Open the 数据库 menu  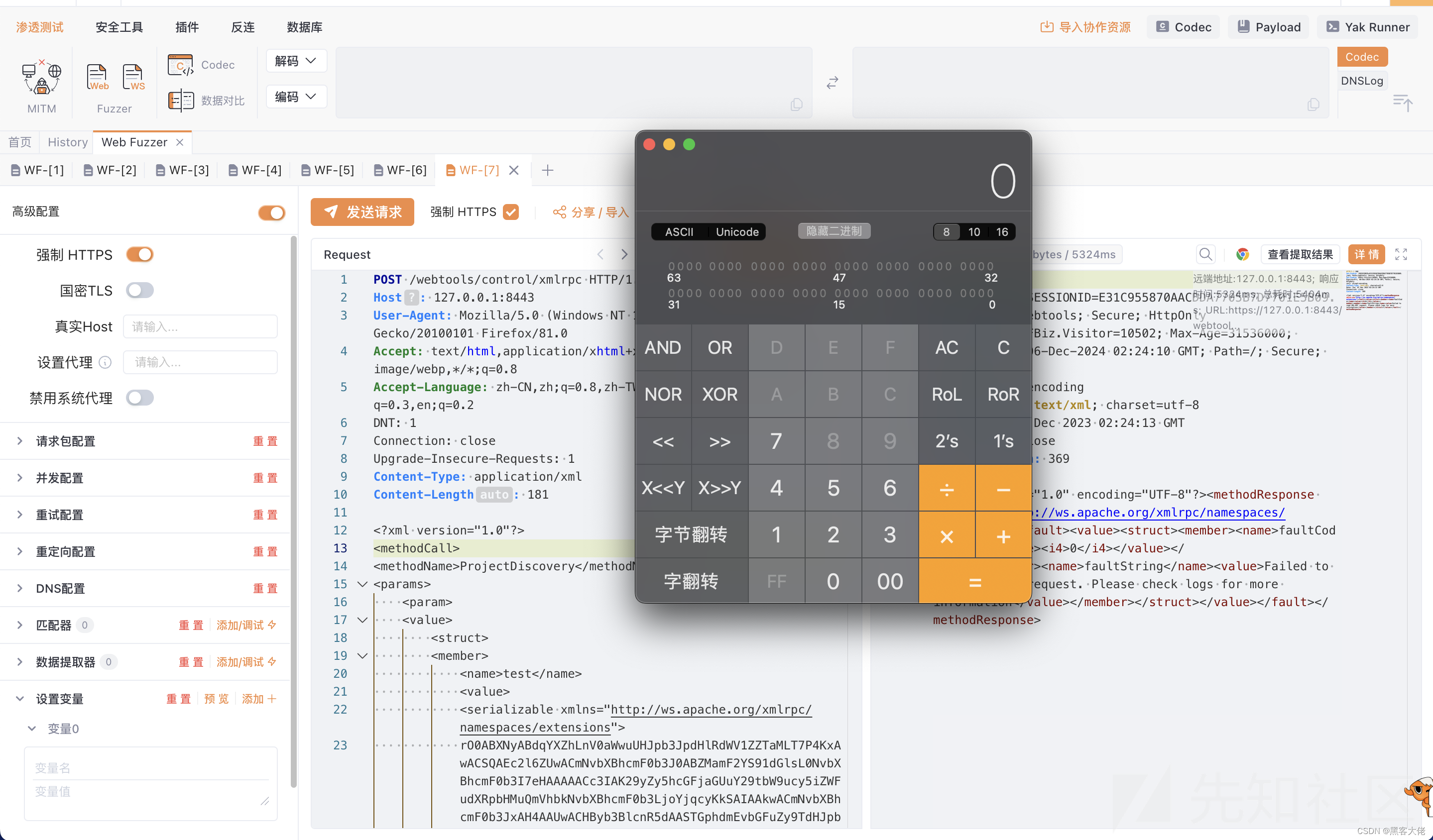(x=304, y=27)
